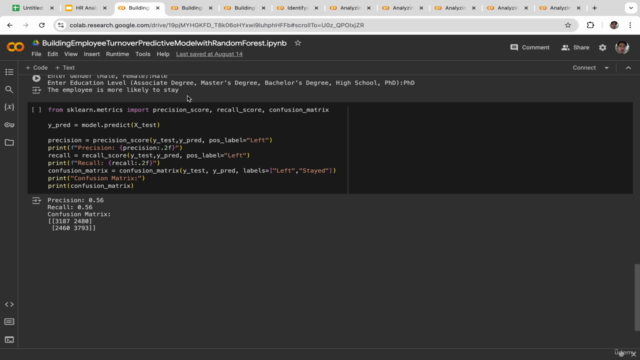Open the Chrome three-dot menu
The width and height of the screenshot is (640, 360).
click(x=630, y=25)
